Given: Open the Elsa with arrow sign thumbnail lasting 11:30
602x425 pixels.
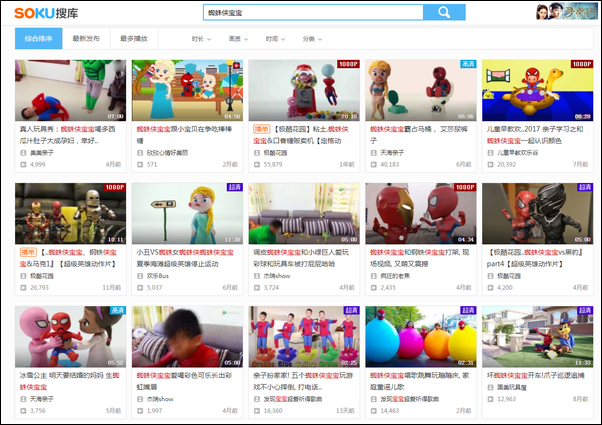Looking at the screenshot, I should (187, 213).
